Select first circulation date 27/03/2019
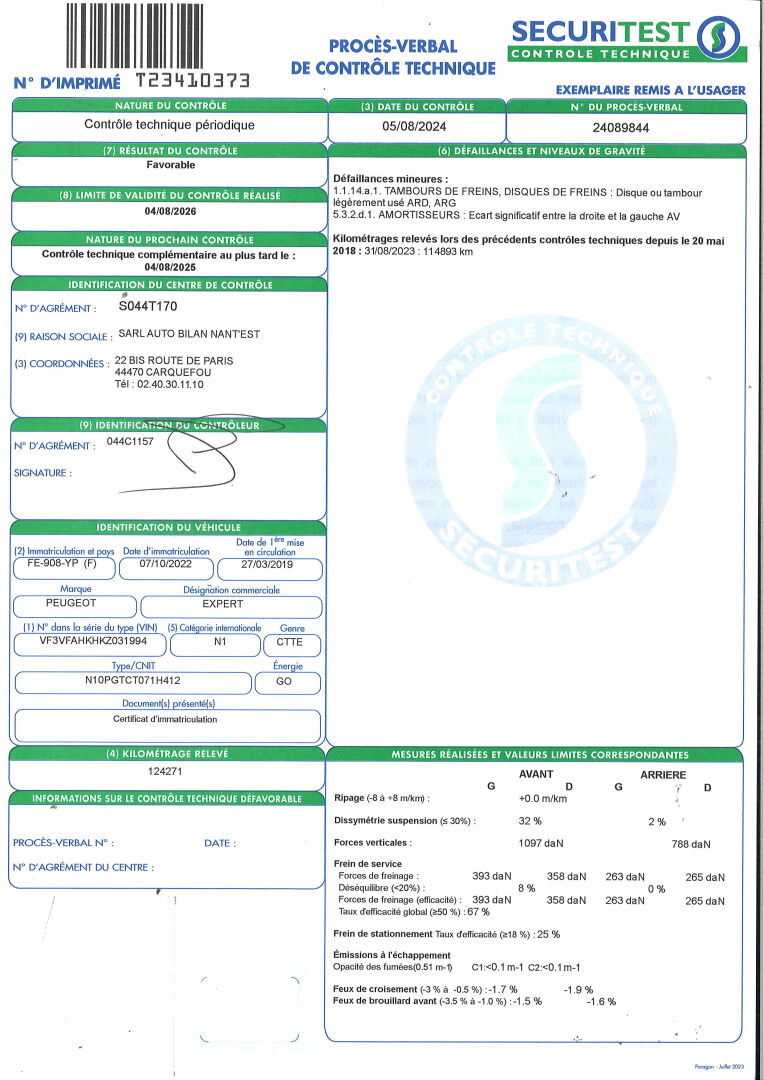The width and height of the screenshot is (764, 1080). (269, 569)
